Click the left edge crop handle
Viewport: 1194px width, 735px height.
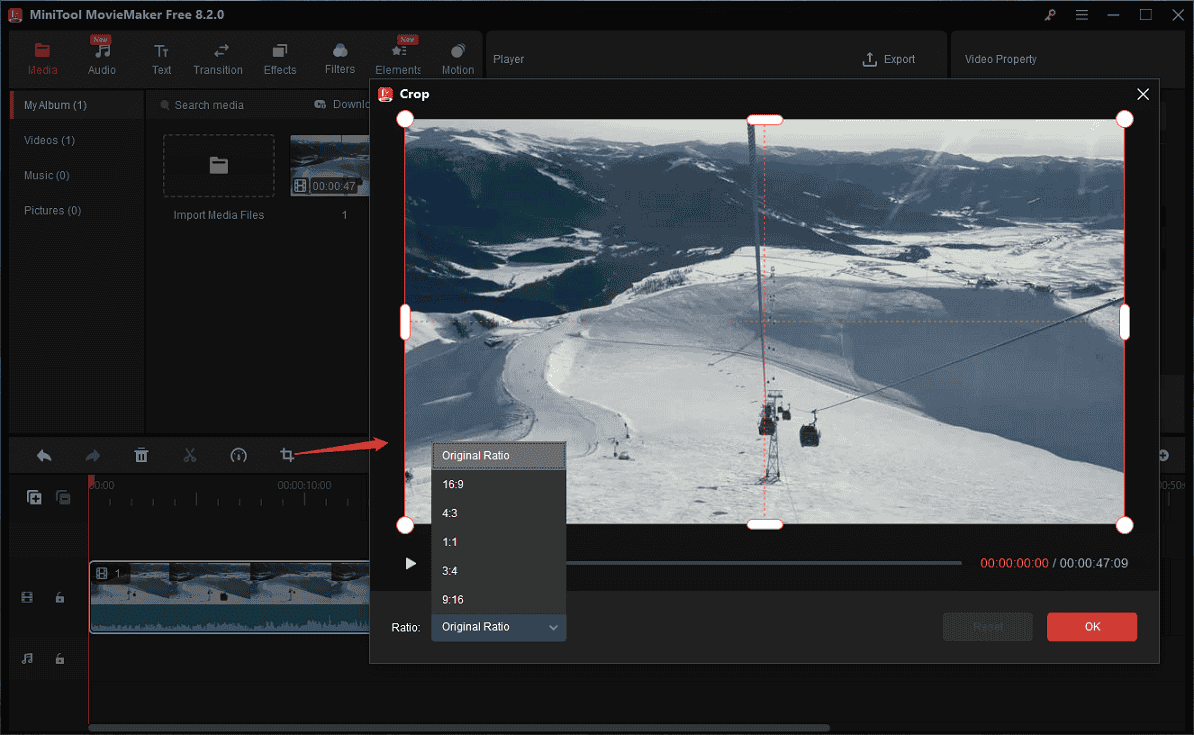tap(405, 322)
